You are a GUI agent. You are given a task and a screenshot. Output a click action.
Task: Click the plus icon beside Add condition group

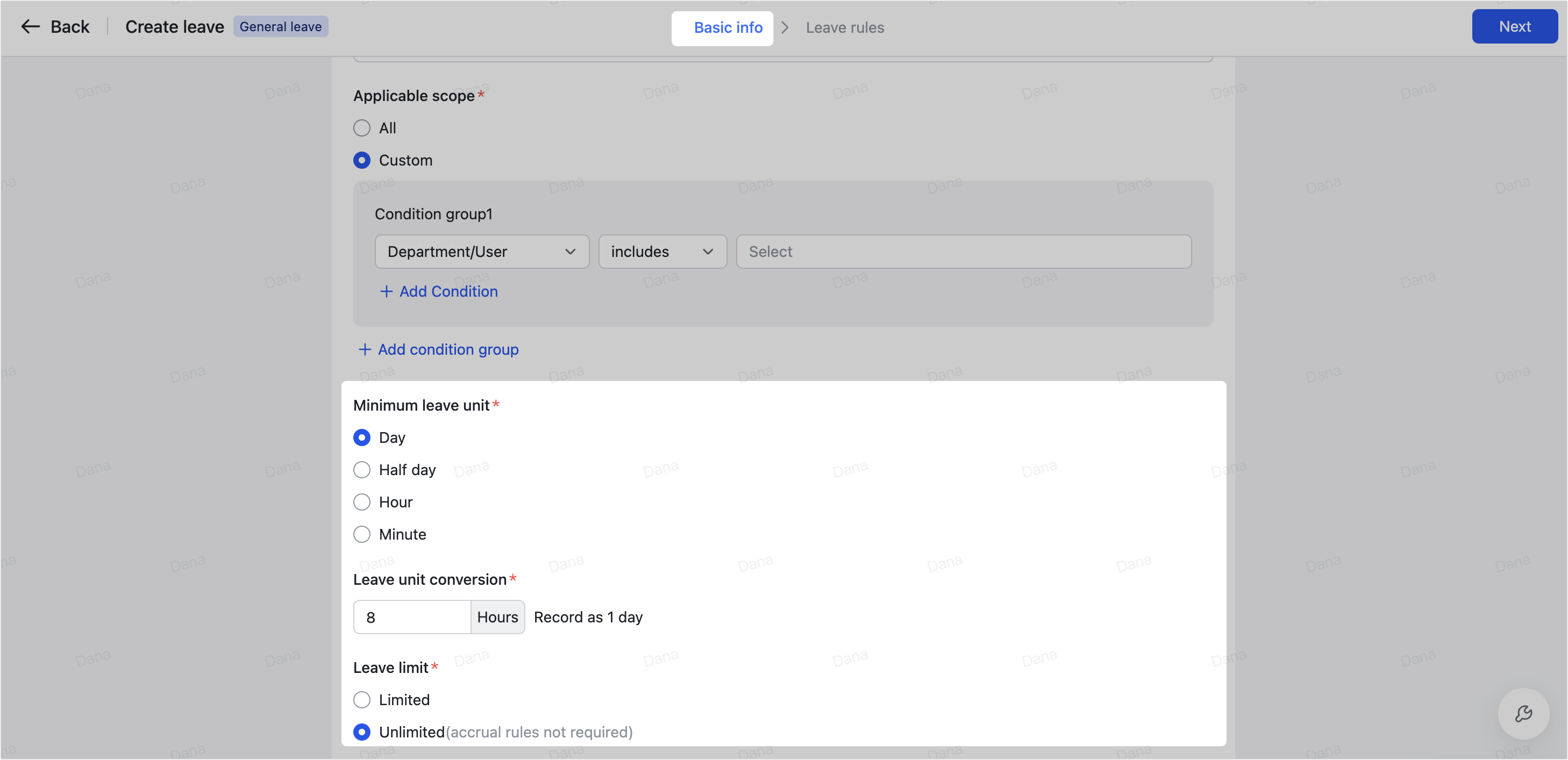coord(365,349)
